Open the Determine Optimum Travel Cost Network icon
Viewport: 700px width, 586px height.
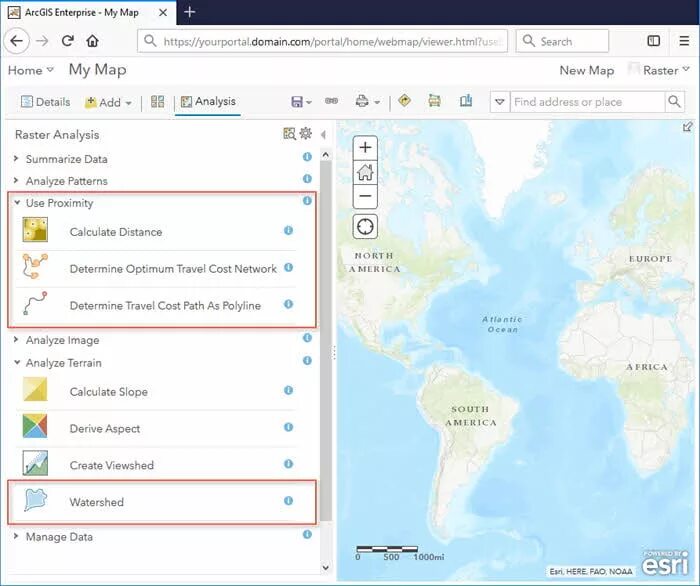[35, 266]
